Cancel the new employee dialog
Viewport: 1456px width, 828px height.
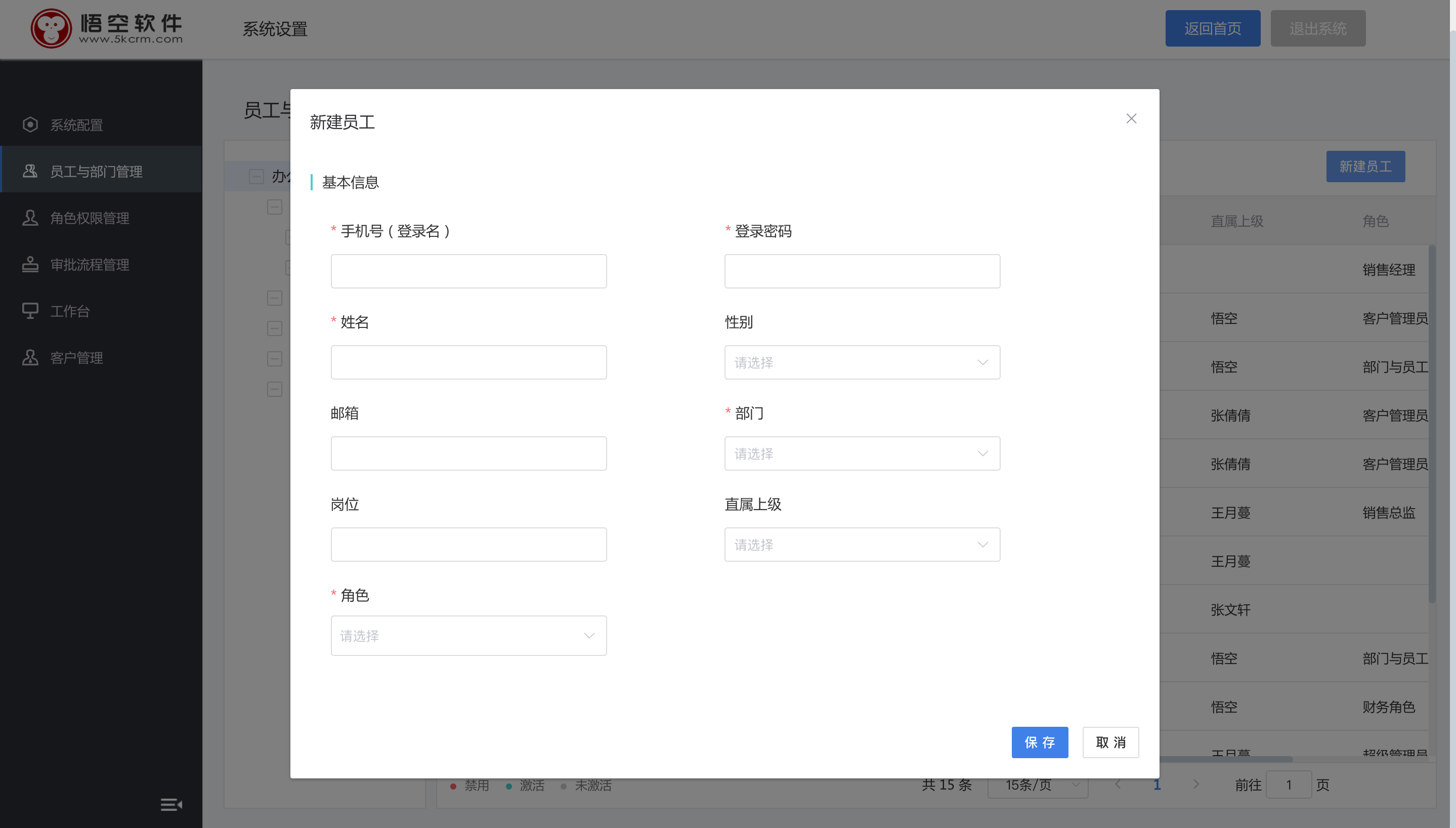[x=1110, y=742]
